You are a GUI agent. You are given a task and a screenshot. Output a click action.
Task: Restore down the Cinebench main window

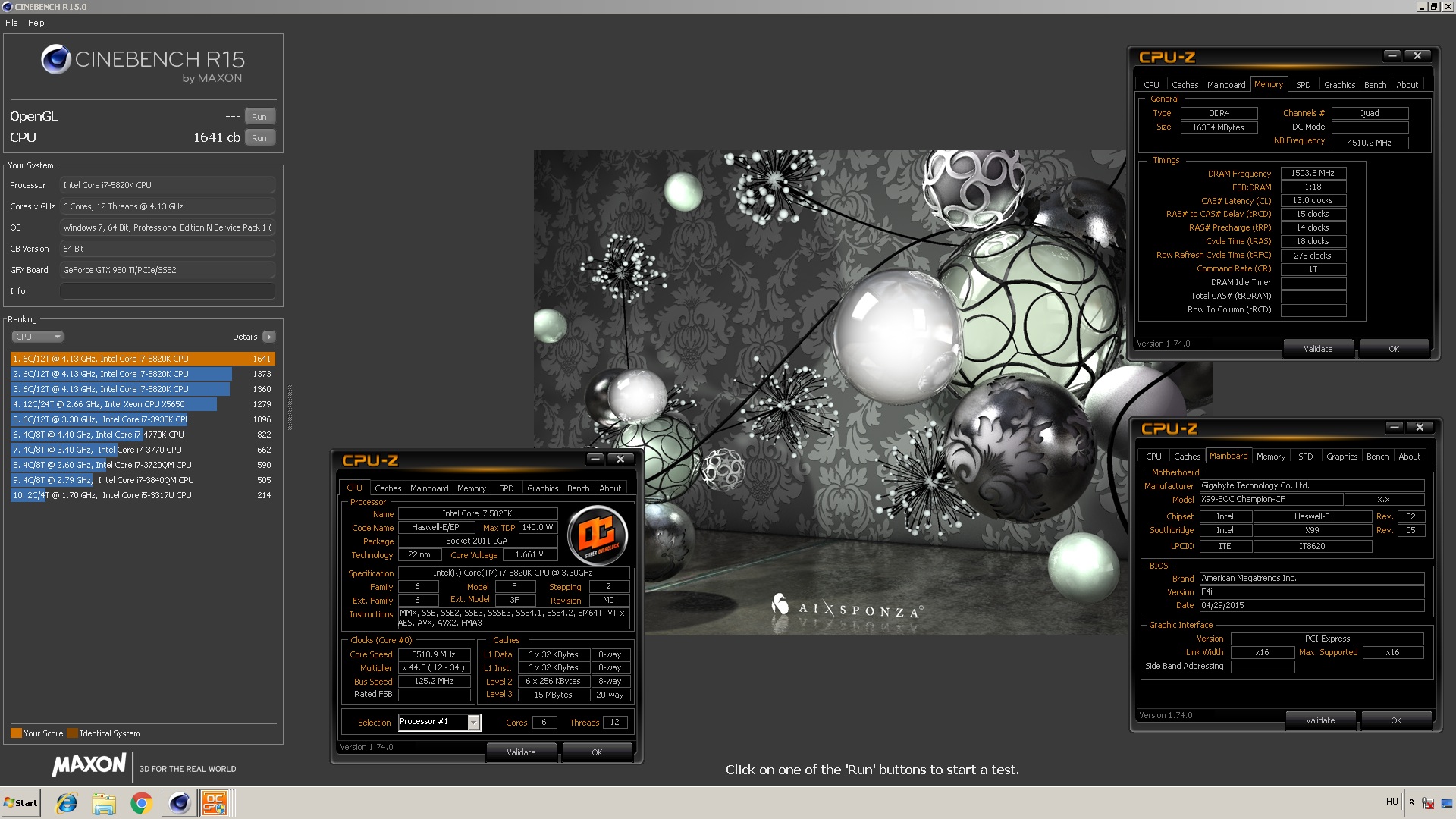click(x=1434, y=7)
